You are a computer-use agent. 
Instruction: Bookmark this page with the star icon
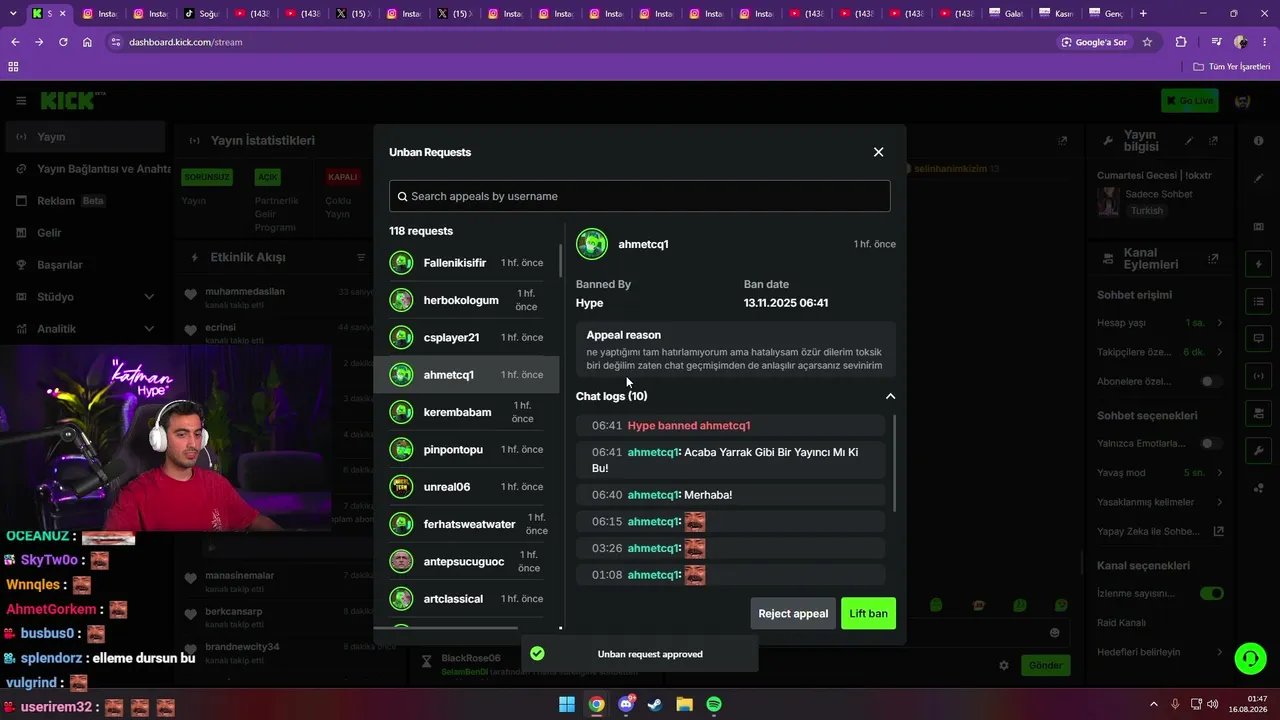pyautogui.click(x=1147, y=42)
